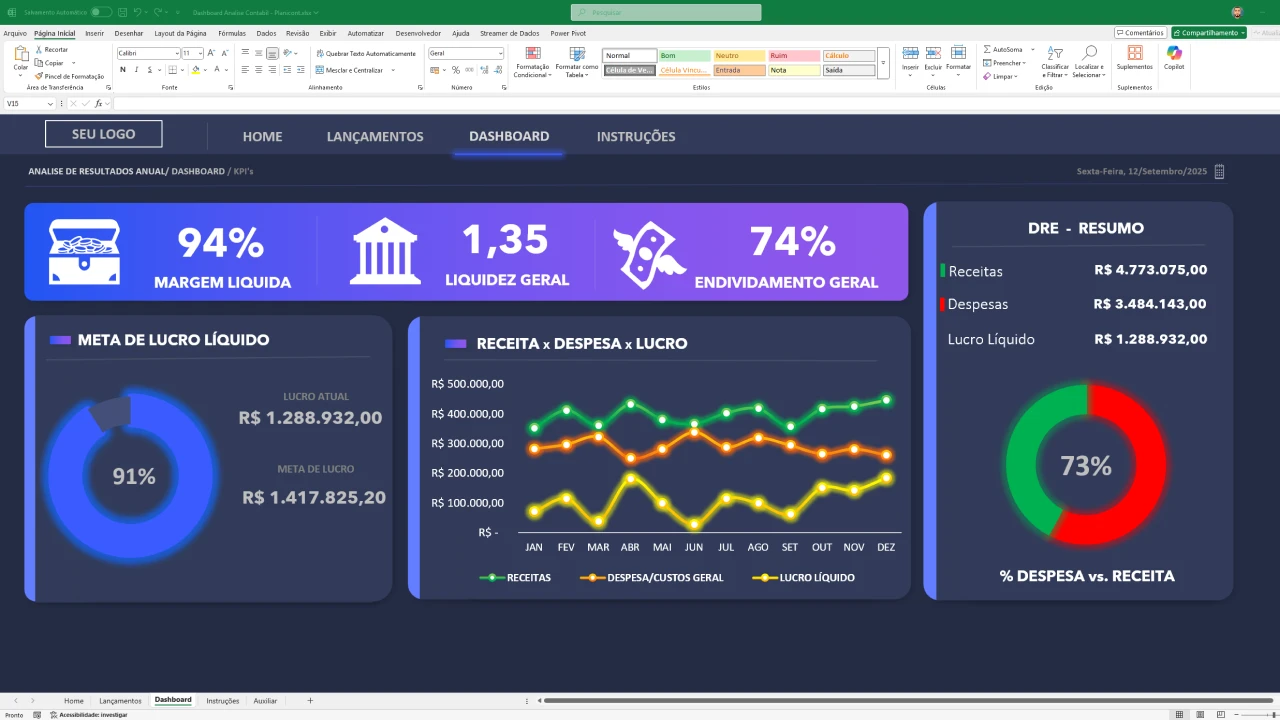Apply percent style number format

click(456, 70)
